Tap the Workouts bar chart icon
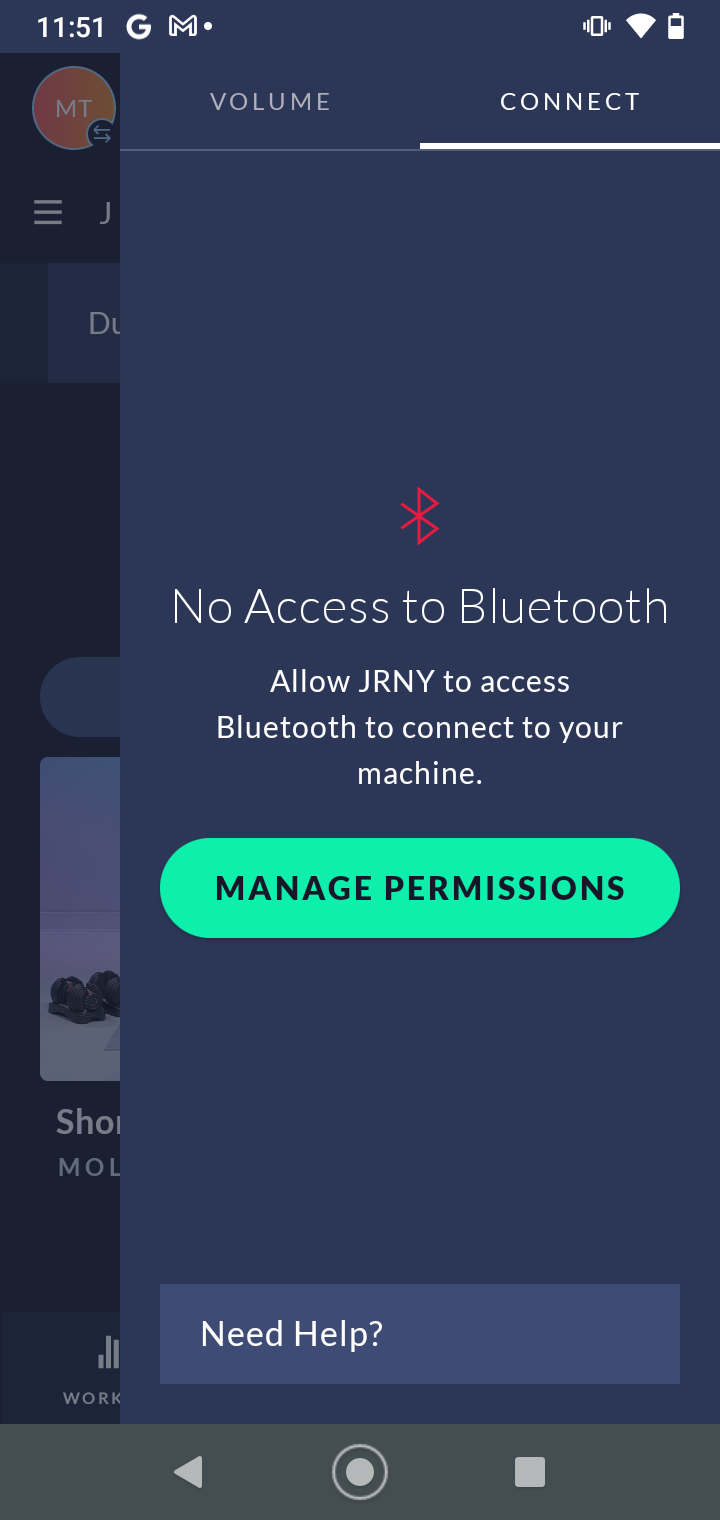720x1520 pixels. click(108, 1352)
